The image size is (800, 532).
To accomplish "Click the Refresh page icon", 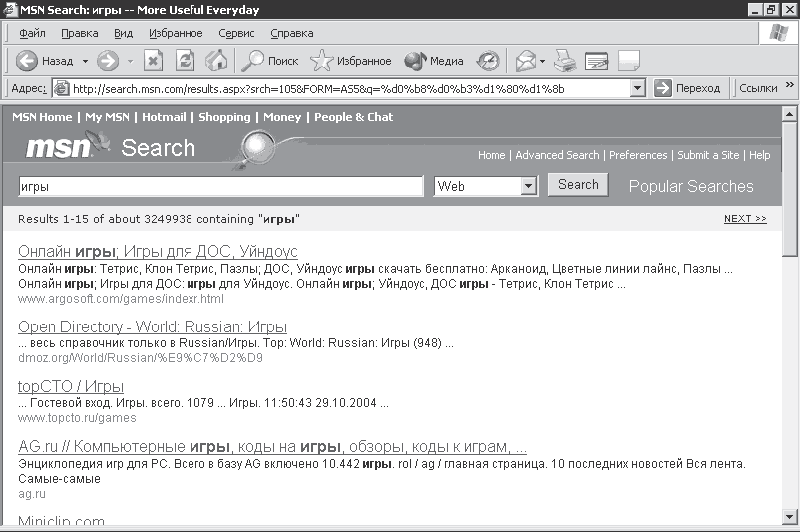I will (x=185, y=61).
